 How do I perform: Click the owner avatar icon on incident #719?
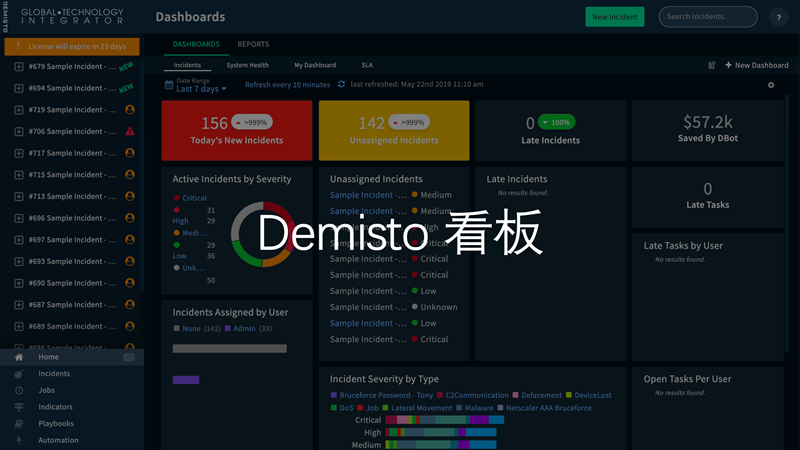click(x=130, y=109)
